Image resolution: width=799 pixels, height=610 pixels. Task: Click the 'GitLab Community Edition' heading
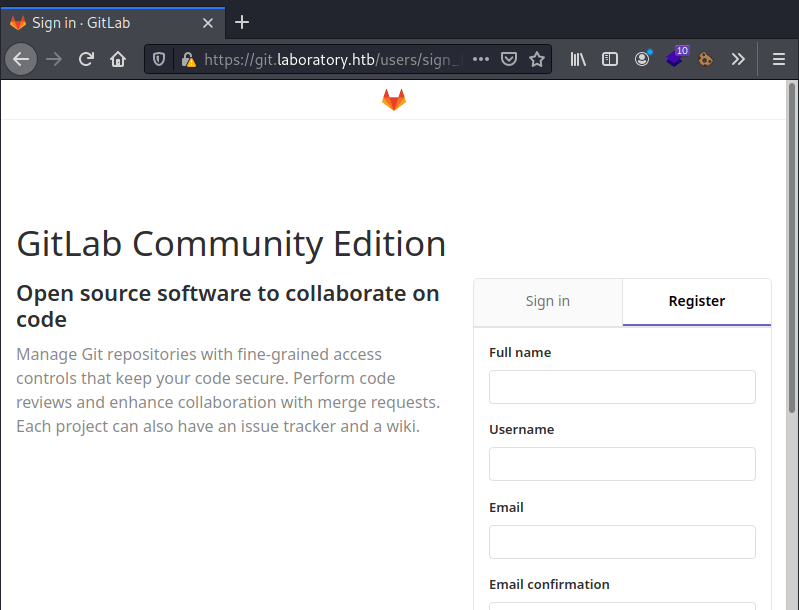[x=231, y=244]
